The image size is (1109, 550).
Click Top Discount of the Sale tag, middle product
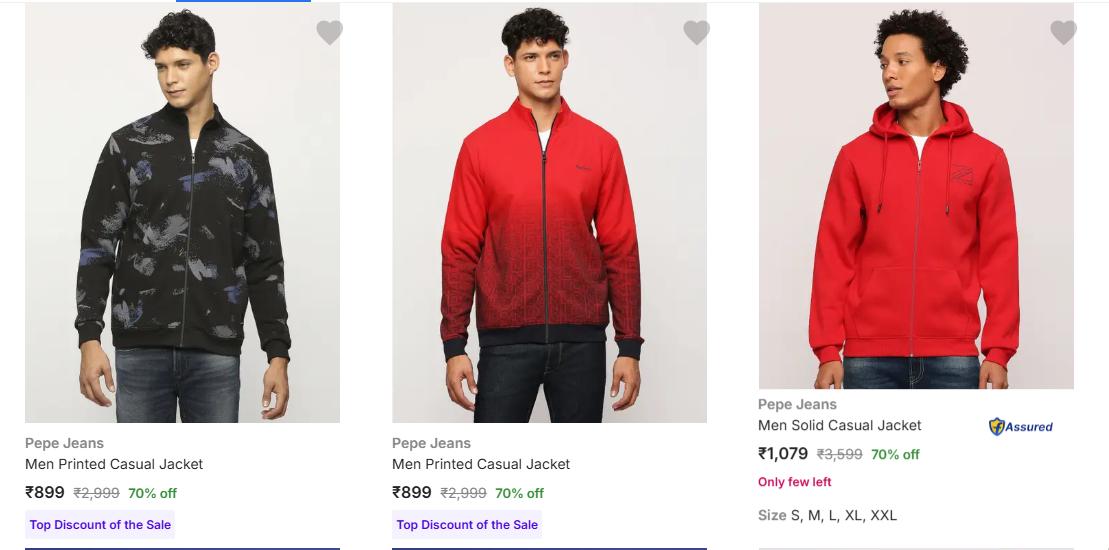click(467, 525)
